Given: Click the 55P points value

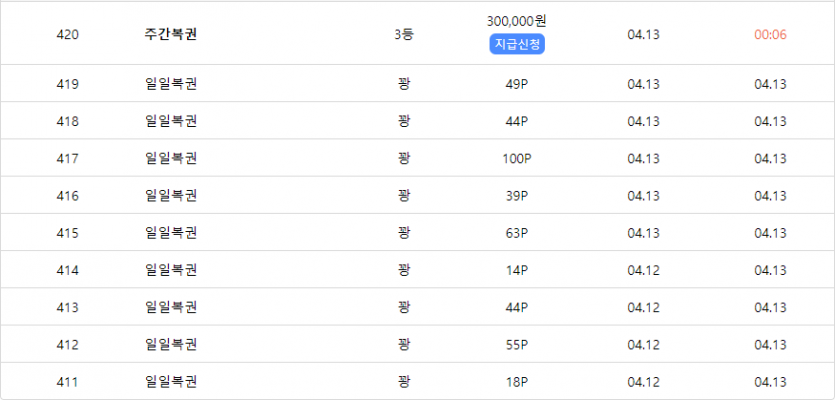Looking at the screenshot, I should [x=517, y=345].
